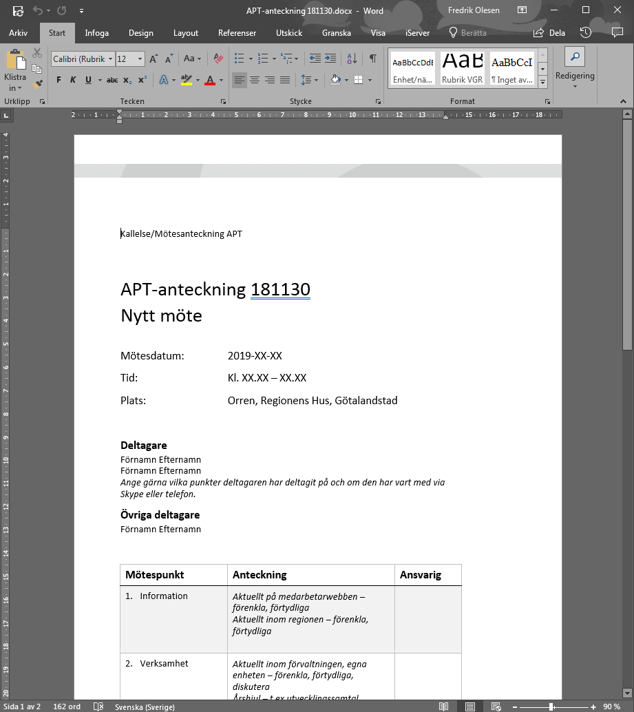Screen dimensions: 634x712
Task: Toggle underline formatting button
Action: point(88,80)
